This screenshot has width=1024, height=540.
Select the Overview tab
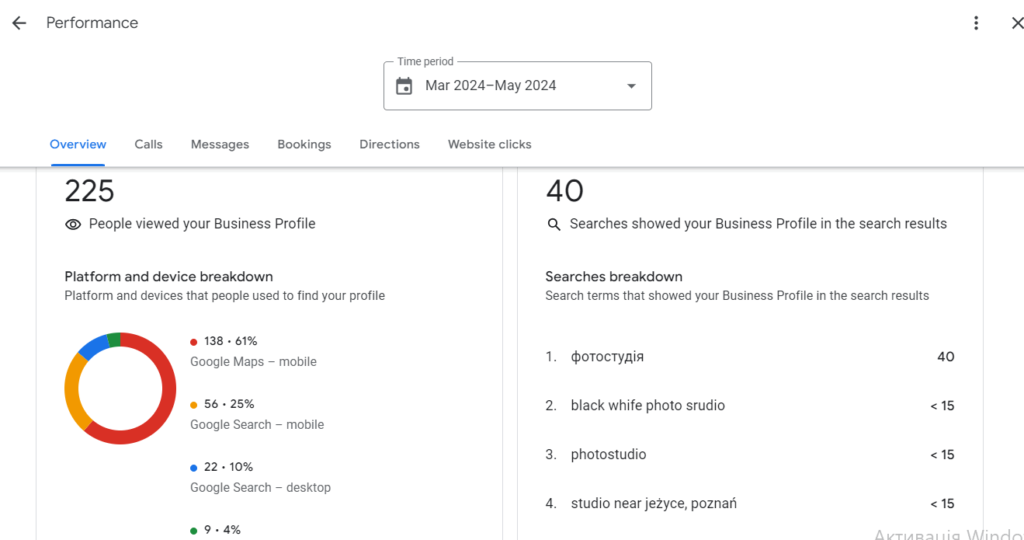[x=78, y=144]
